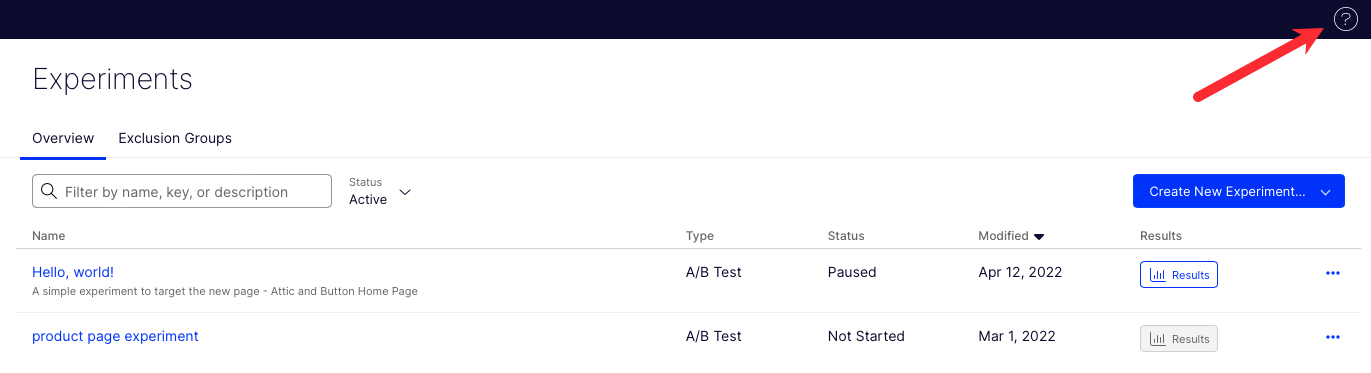Expand the Status Active dropdown
Image resolution: width=1371 pixels, height=373 pixels.
(380, 191)
